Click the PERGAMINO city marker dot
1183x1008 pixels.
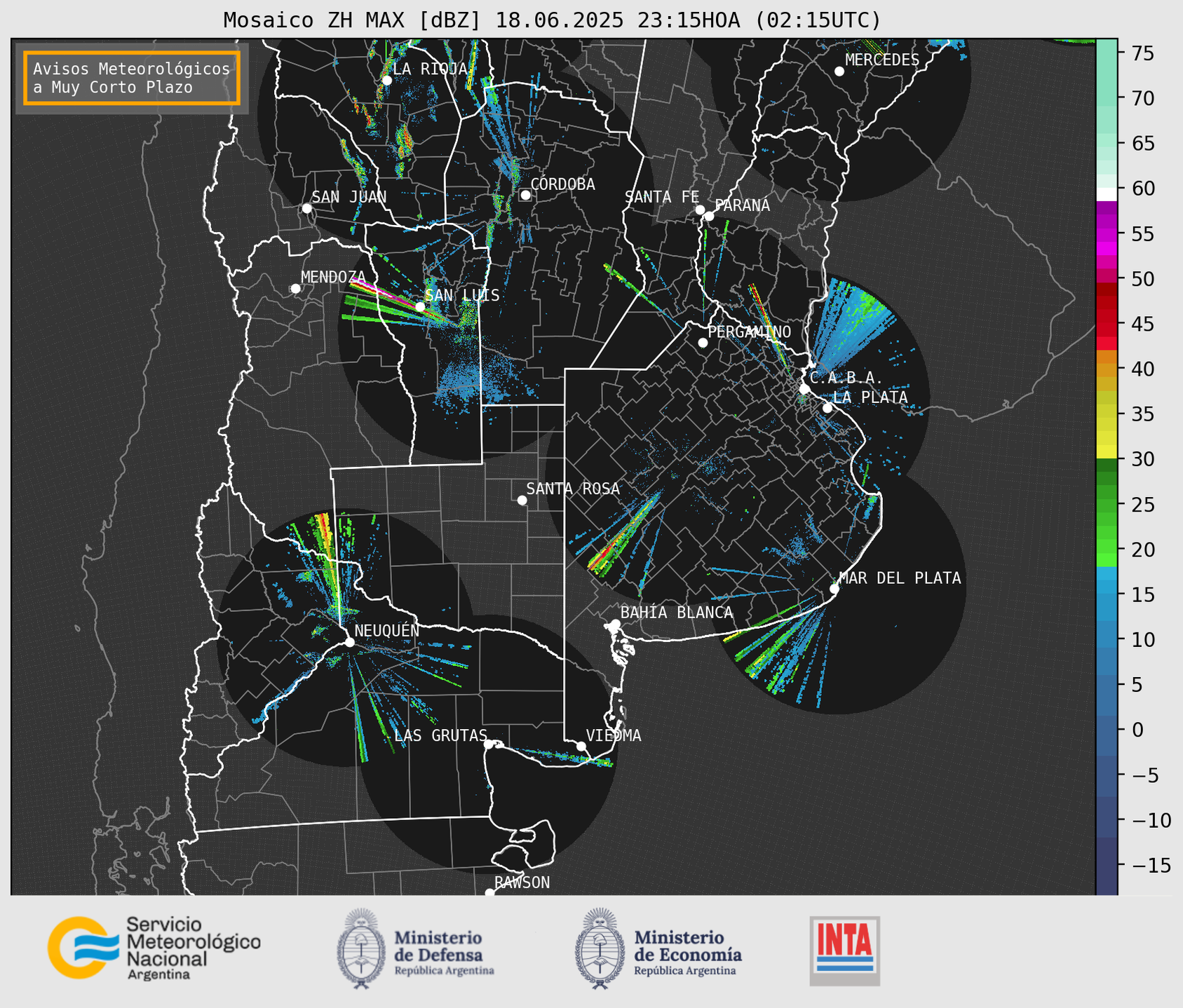point(703,343)
